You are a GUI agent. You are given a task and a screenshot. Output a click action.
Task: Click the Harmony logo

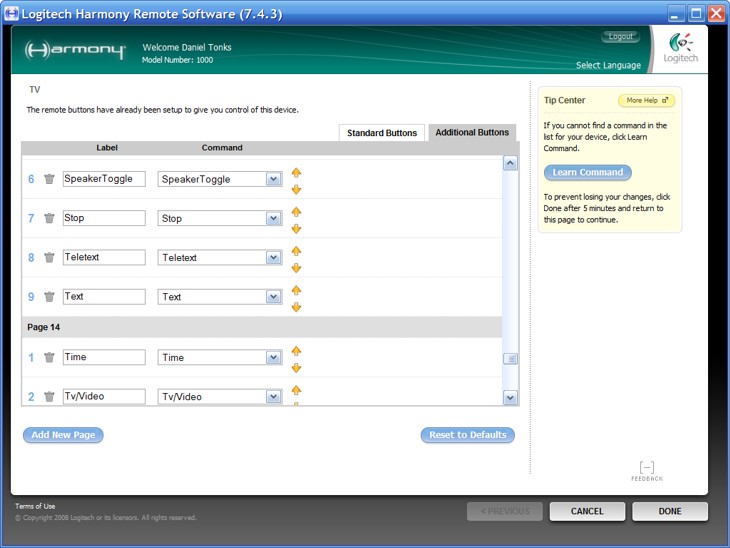click(x=75, y=50)
